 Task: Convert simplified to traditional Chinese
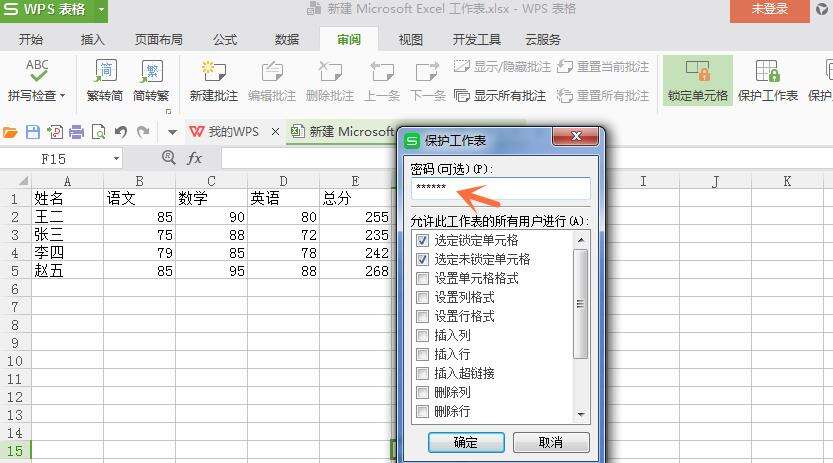point(151,80)
